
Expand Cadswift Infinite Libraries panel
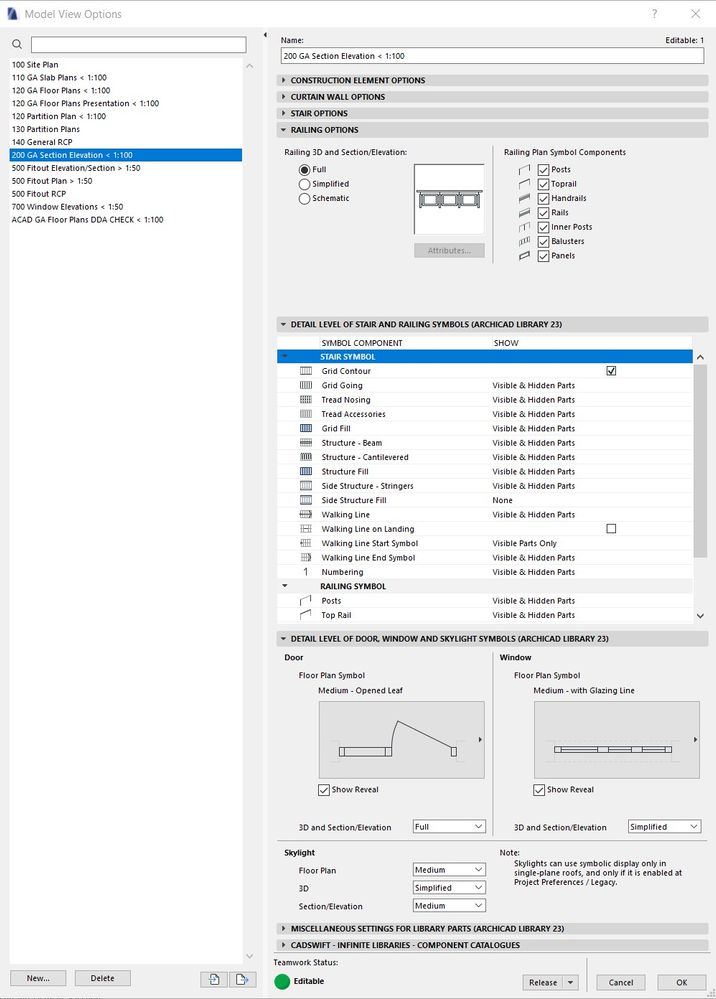tap(492, 945)
